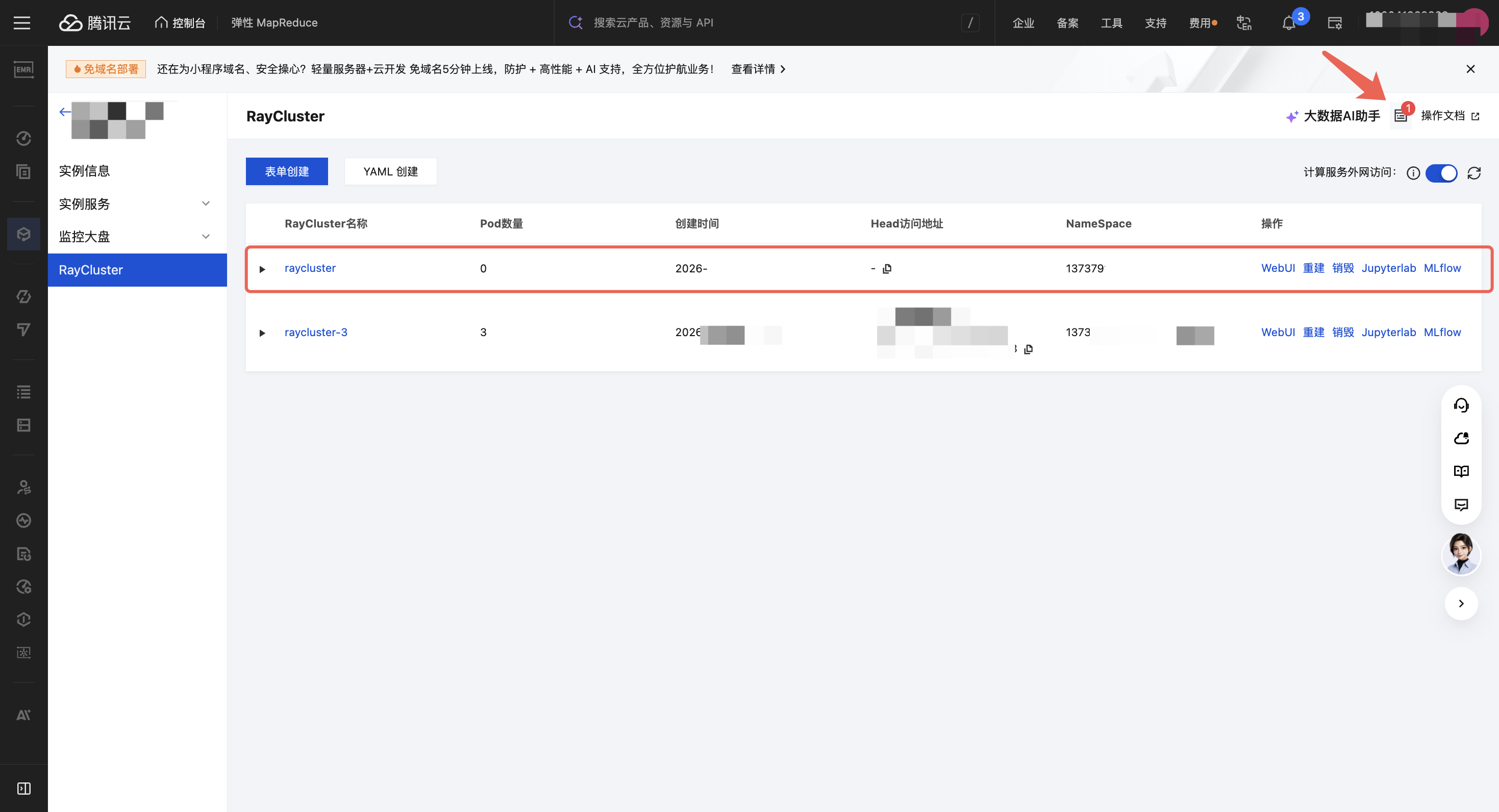Open the 支持 top menu
The width and height of the screenshot is (1499, 812).
1156,22
